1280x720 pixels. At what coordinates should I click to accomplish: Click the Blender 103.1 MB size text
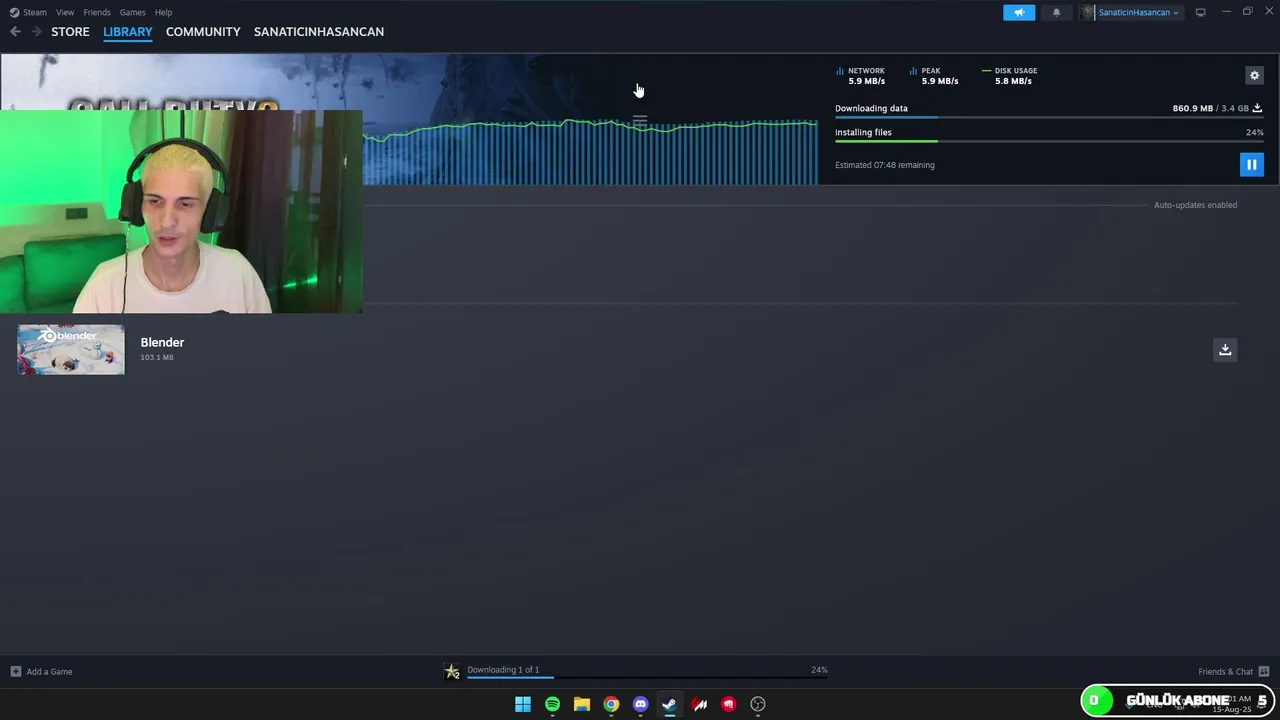pyautogui.click(x=157, y=357)
